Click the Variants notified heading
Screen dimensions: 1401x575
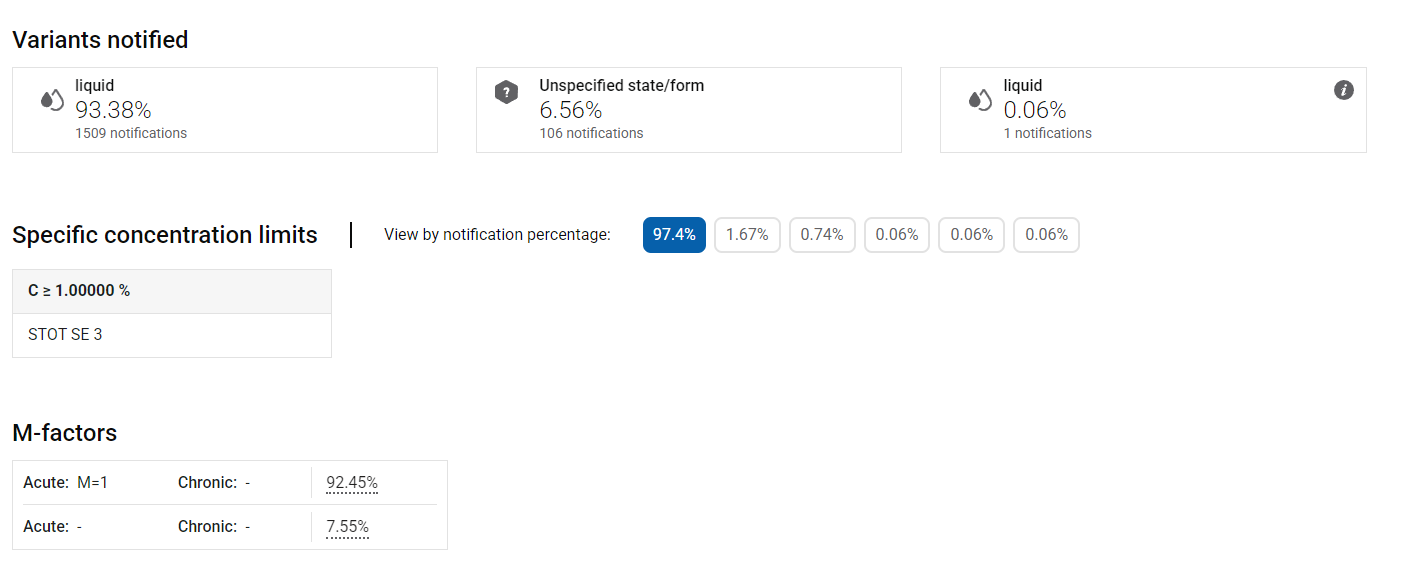[100, 40]
